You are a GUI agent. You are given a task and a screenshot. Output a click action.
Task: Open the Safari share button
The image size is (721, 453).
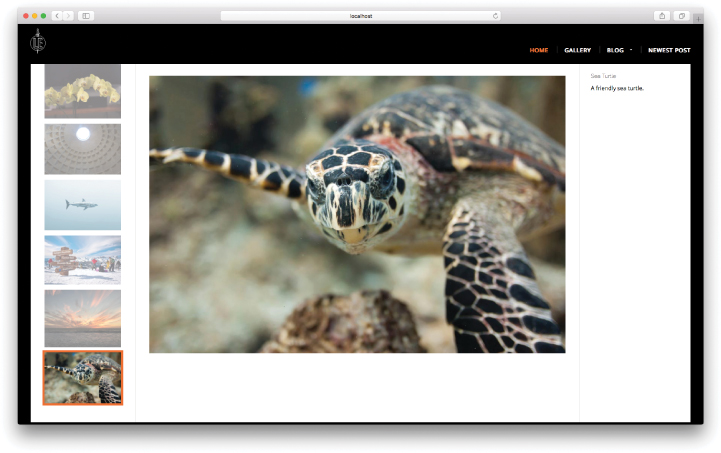662,16
